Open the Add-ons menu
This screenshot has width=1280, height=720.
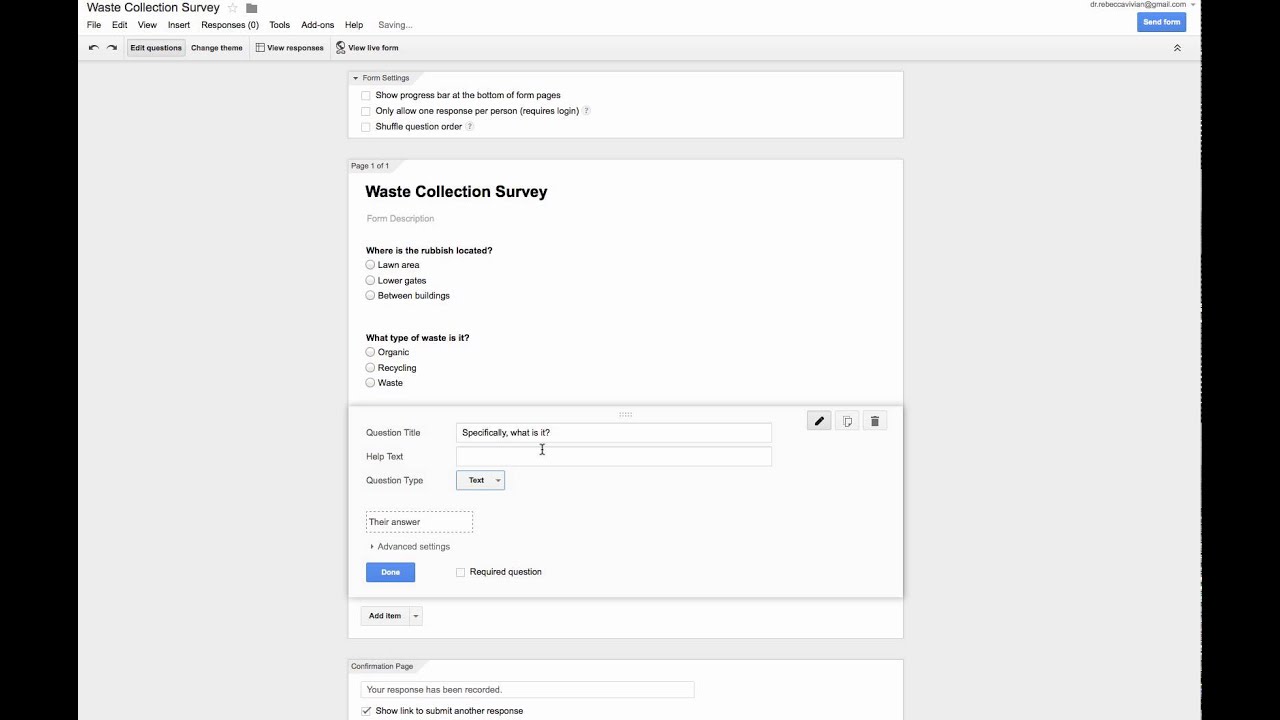tap(318, 25)
